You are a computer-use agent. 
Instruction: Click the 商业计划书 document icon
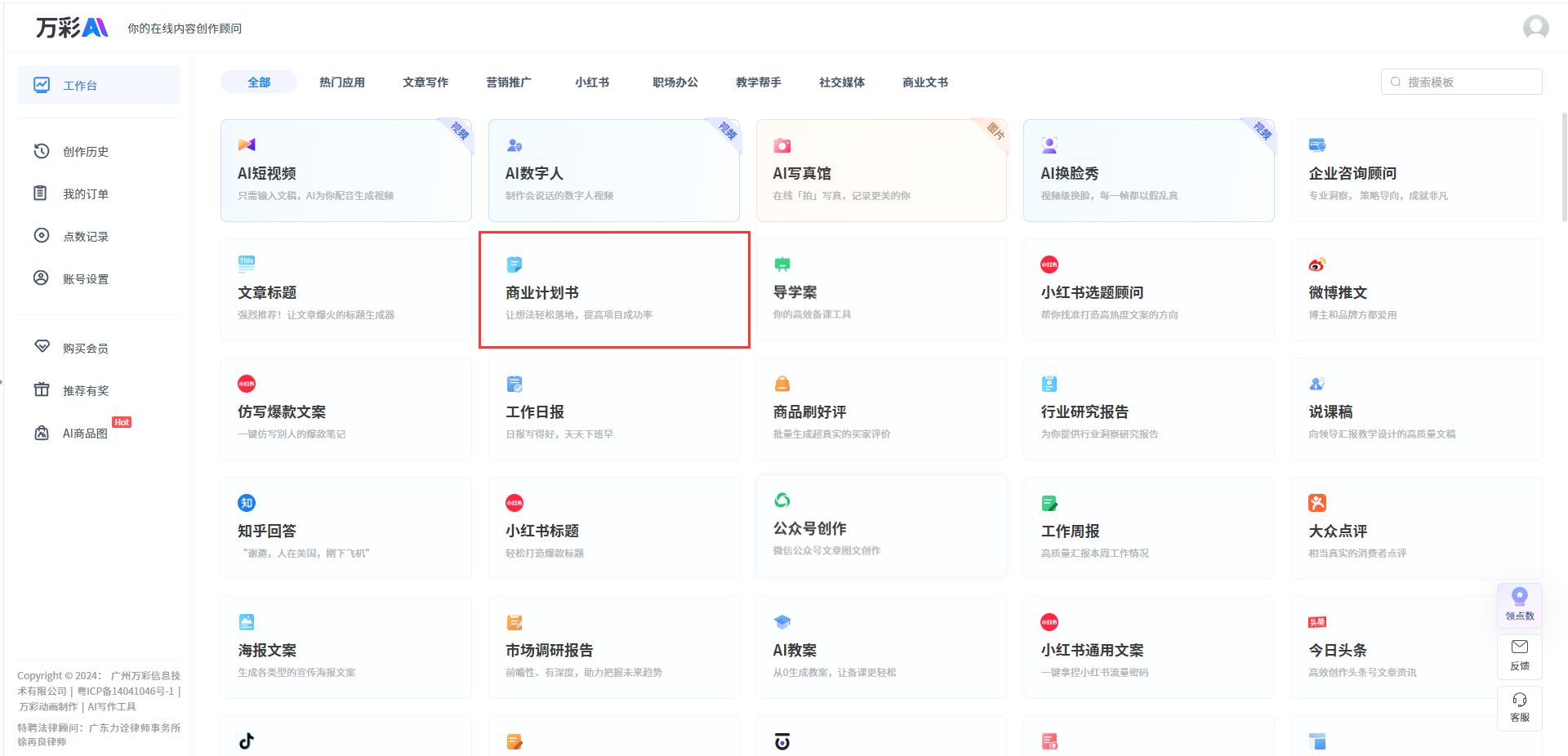pyautogui.click(x=514, y=264)
